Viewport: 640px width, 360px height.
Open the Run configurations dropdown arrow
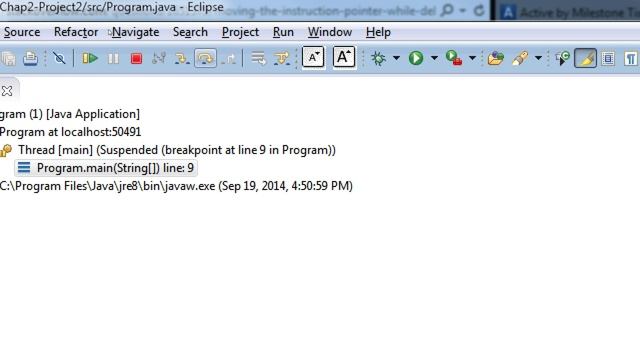pyautogui.click(x=434, y=58)
